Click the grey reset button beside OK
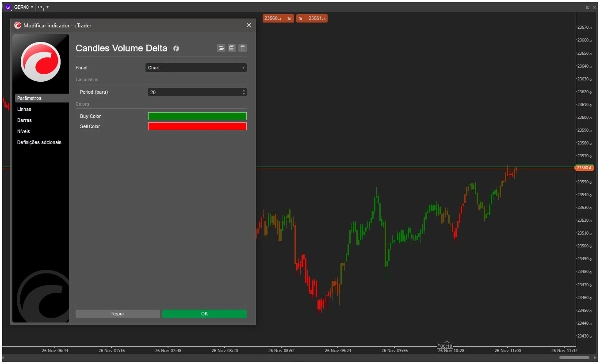 (118, 314)
